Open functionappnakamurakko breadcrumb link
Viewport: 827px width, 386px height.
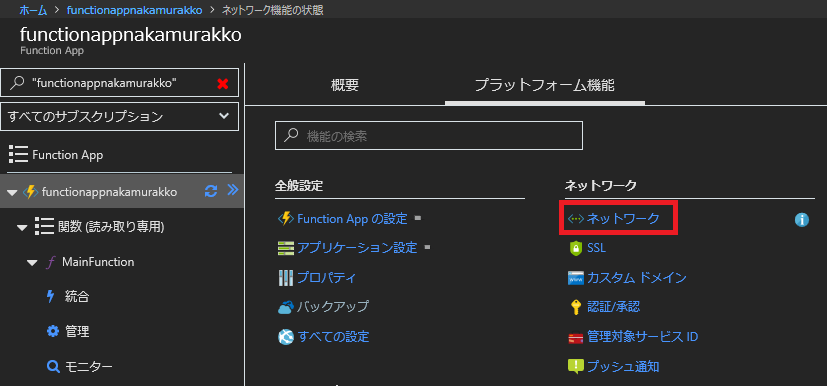(134, 10)
